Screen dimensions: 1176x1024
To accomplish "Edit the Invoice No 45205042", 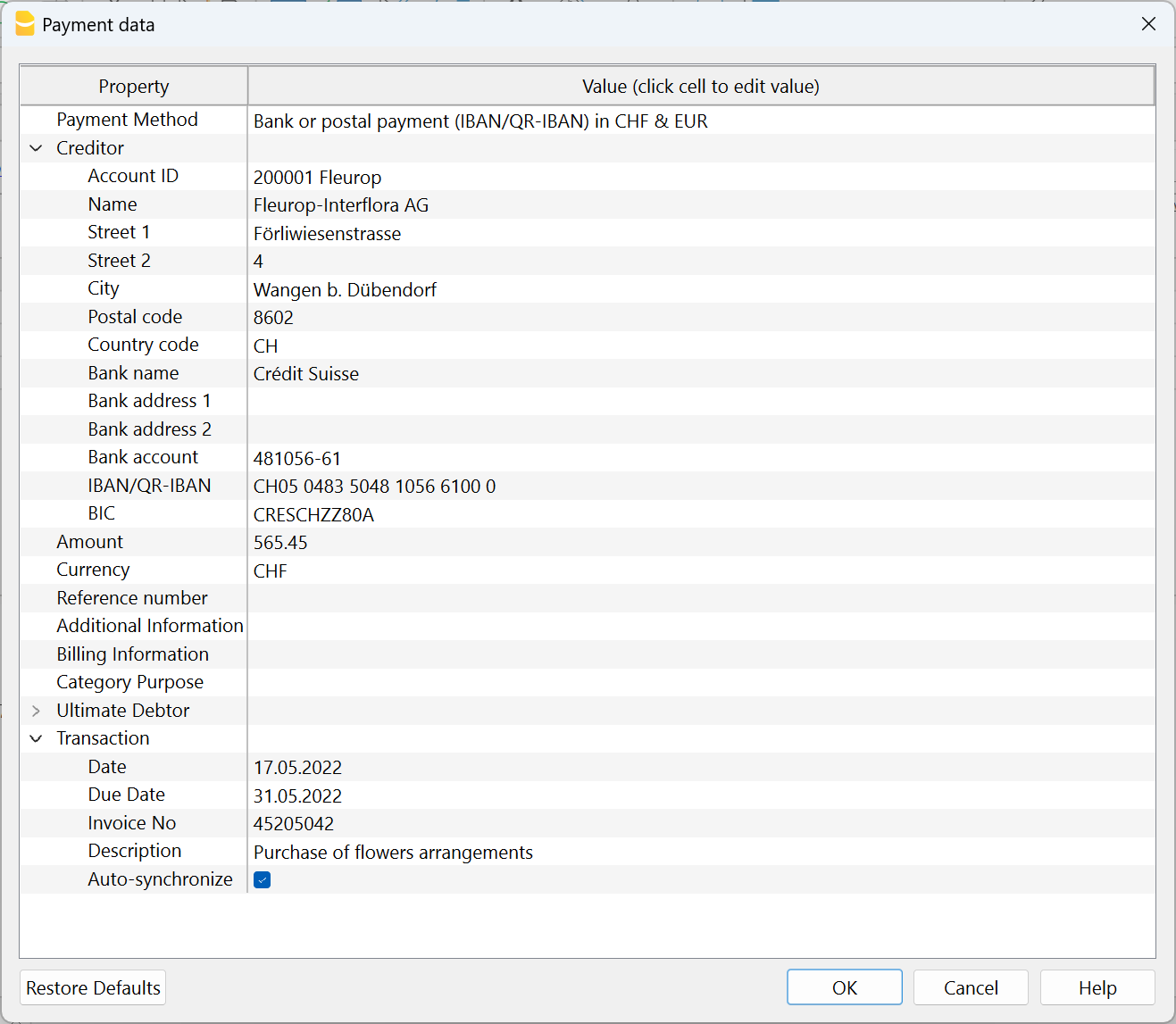I will 446,823.
